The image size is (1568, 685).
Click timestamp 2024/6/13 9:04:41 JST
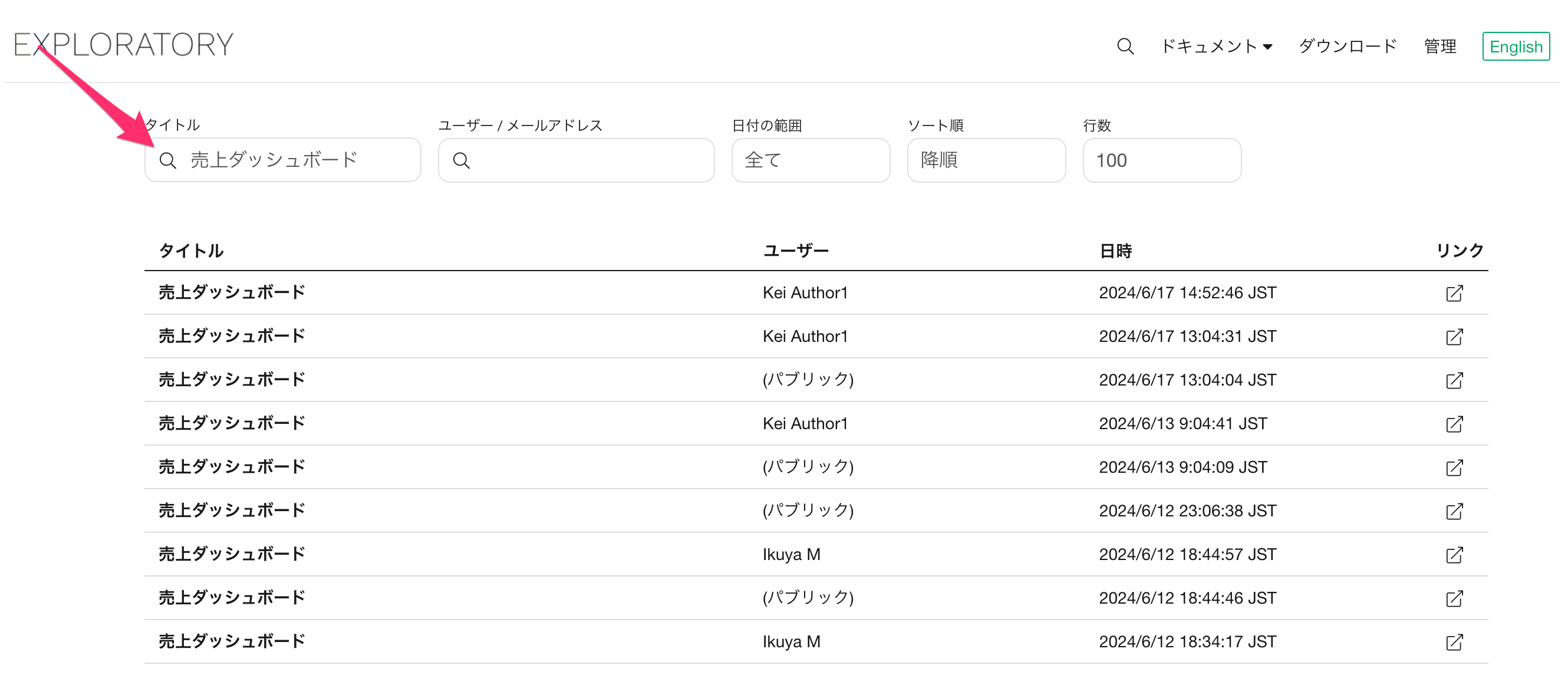pos(1182,424)
